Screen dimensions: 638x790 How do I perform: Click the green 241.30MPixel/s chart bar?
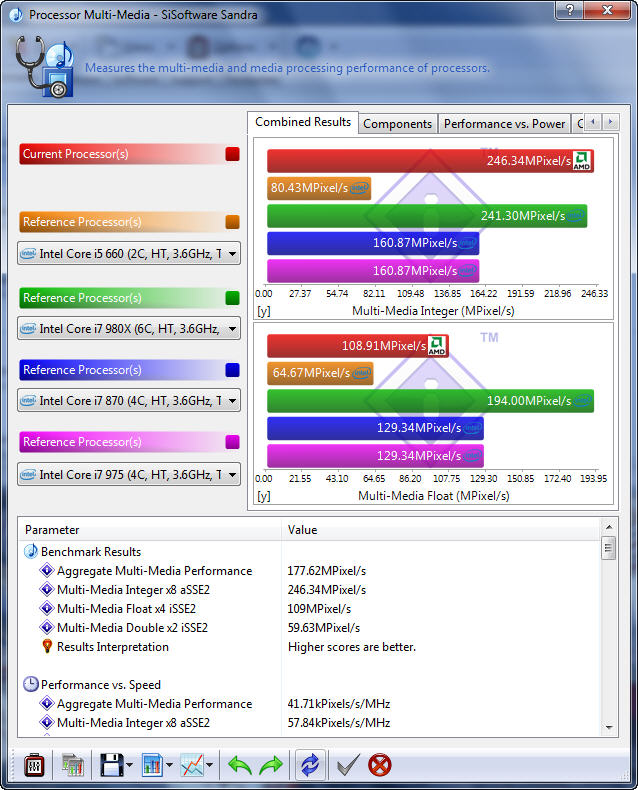[x=427, y=216]
